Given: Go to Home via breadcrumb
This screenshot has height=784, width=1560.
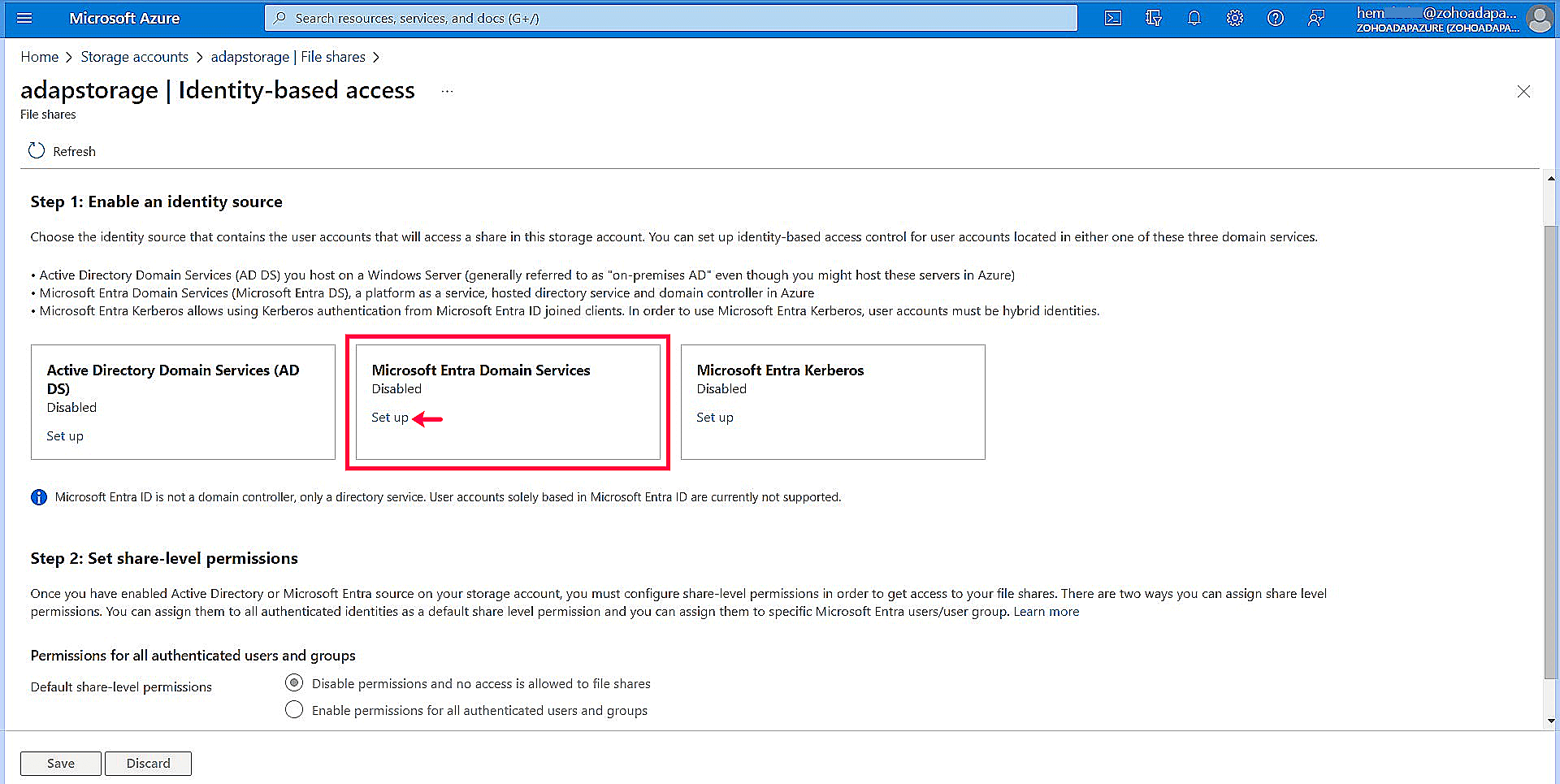Looking at the screenshot, I should (x=39, y=56).
